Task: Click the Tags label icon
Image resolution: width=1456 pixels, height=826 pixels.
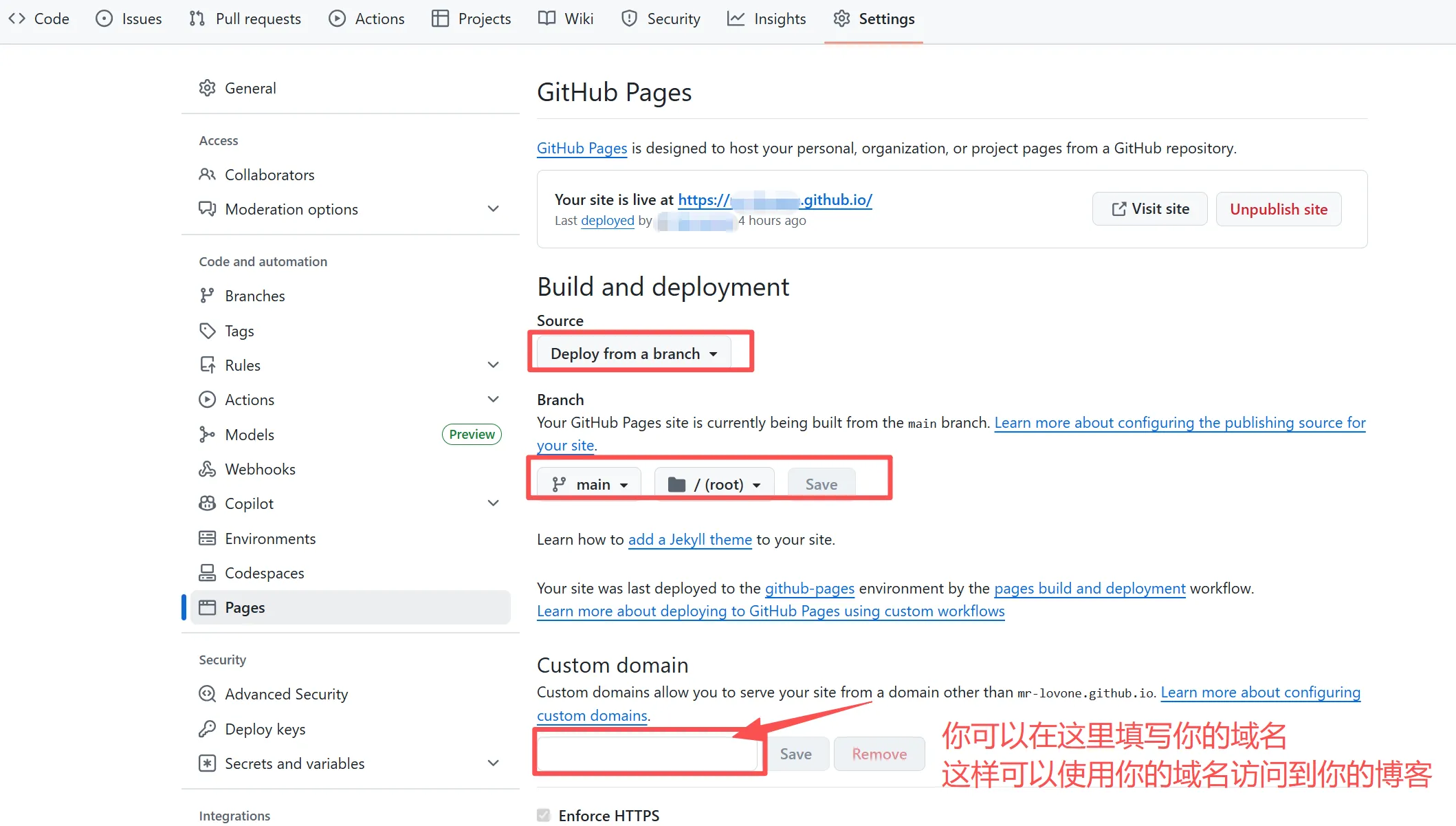Action: tap(207, 331)
